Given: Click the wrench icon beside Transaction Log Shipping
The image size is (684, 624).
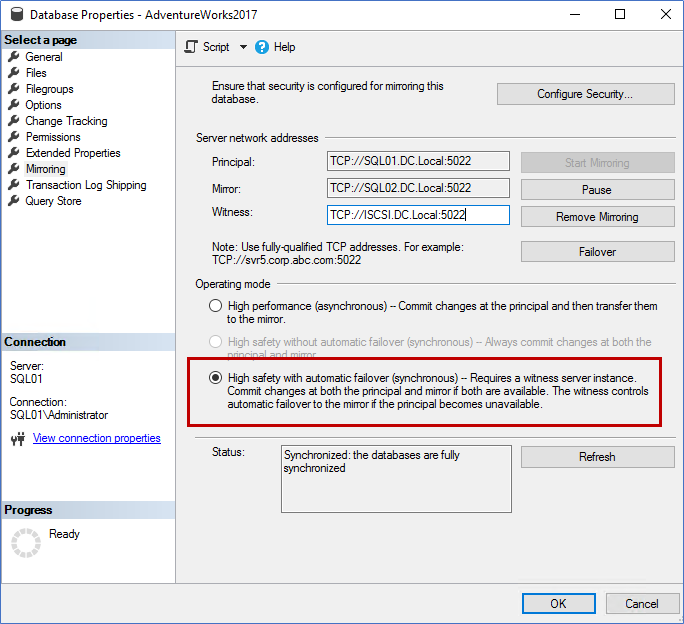Looking at the screenshot, I should tap(14, 185).
